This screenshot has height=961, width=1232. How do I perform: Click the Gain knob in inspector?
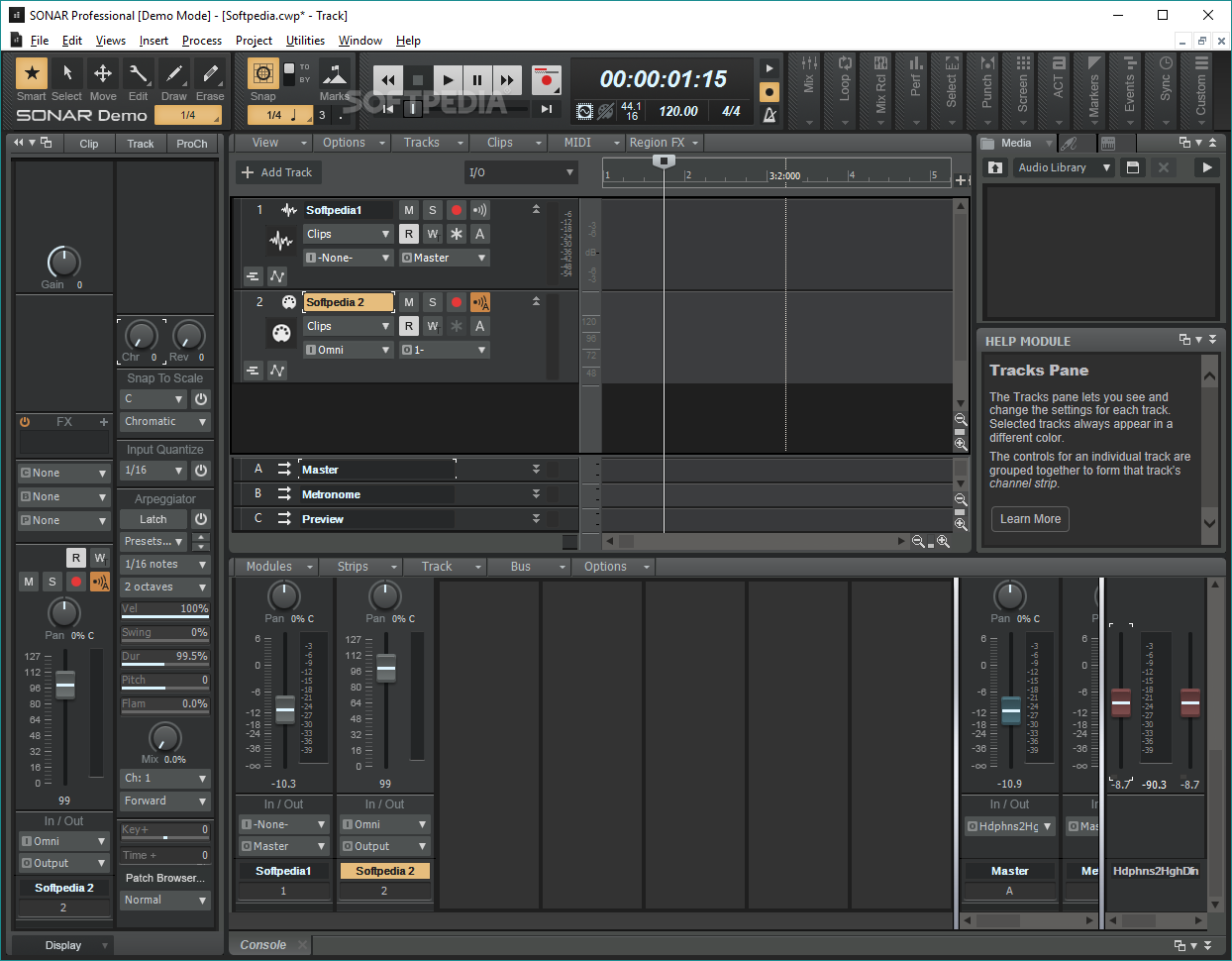(63, 262)
